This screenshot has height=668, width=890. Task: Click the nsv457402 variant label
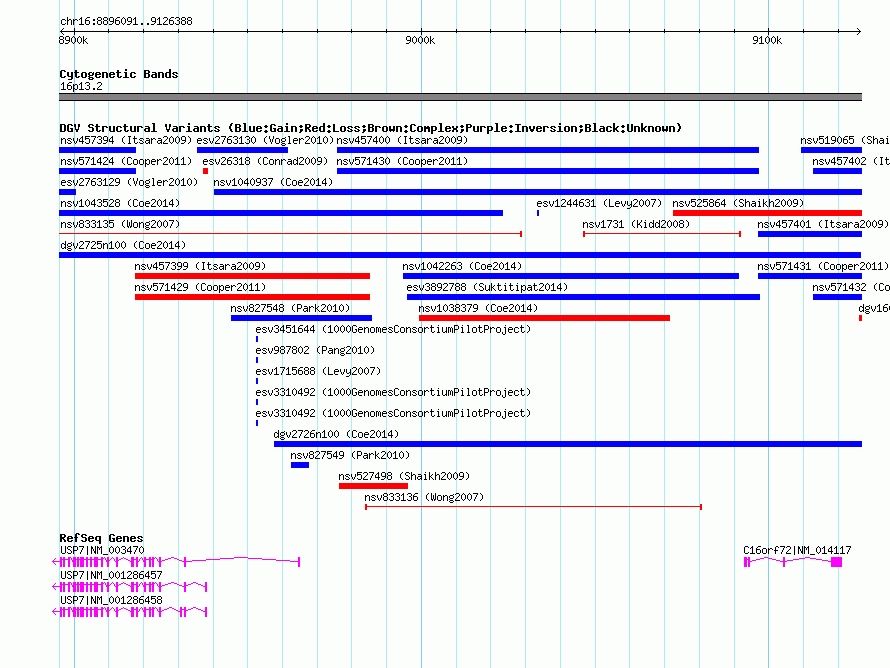pyautogui.click(x=850, y=161)
